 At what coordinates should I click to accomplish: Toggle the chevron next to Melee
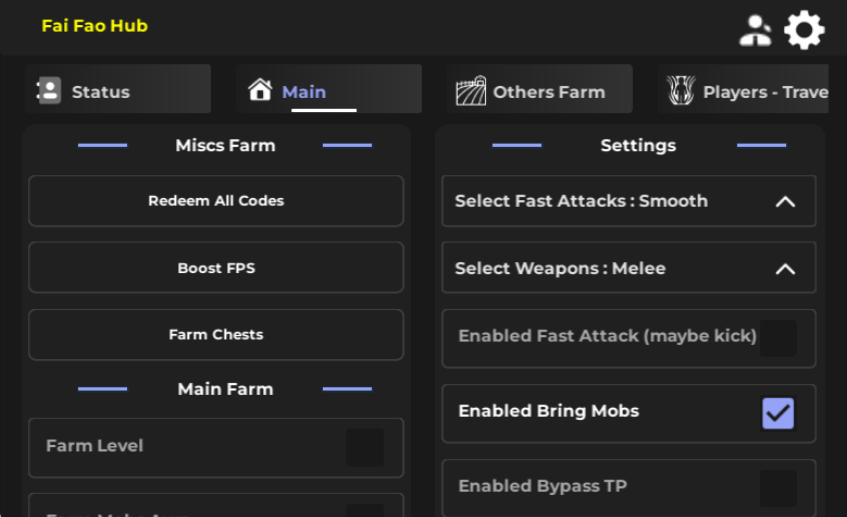coord(785,269)
